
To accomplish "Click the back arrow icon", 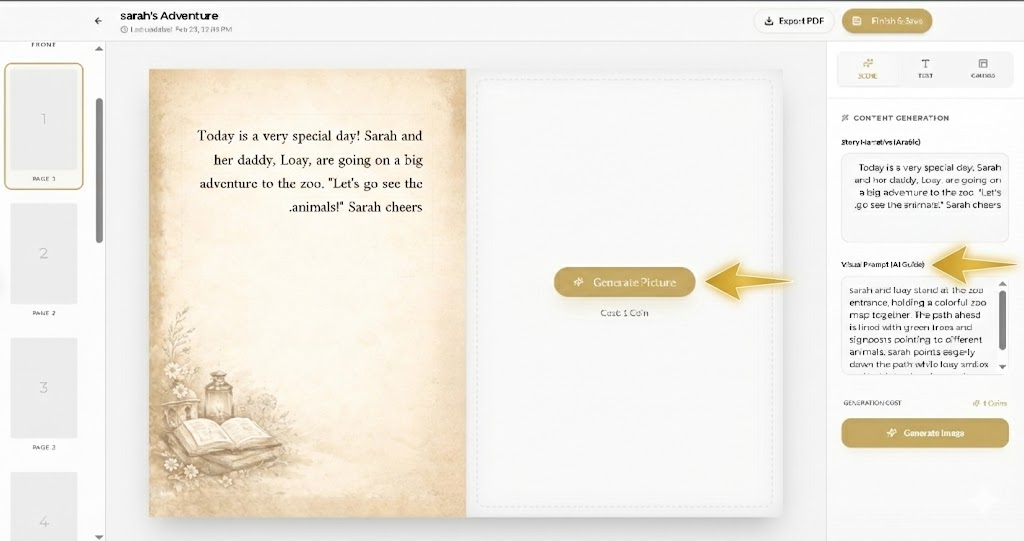I will click(x=98, y=20).
